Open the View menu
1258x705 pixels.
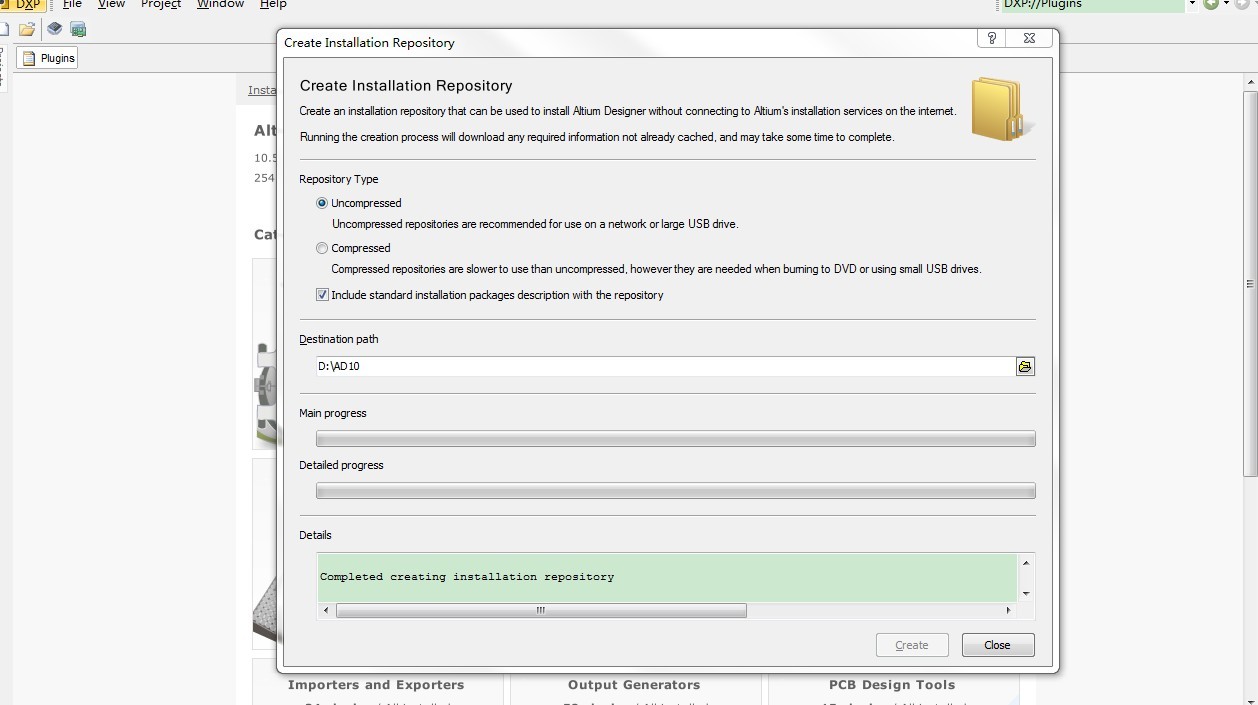tap(111, 4)
